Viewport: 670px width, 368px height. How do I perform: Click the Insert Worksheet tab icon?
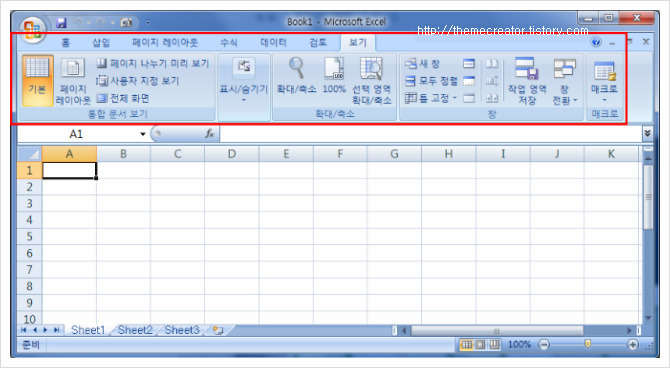coord(219,330)
